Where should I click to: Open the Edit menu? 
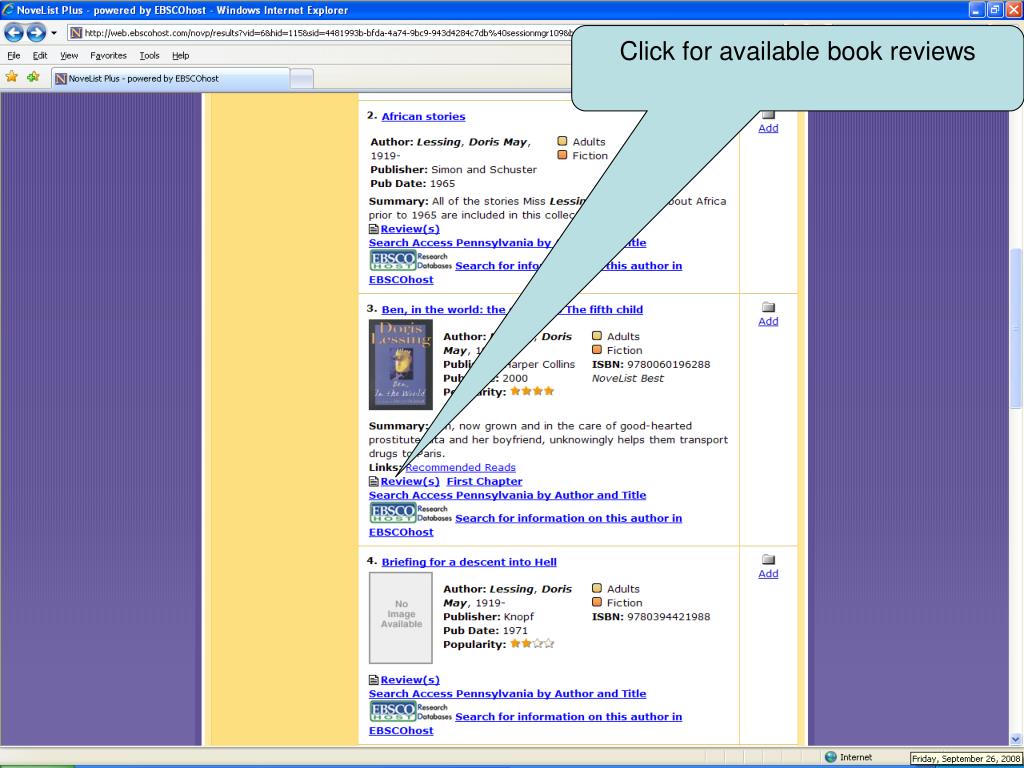click(40, 56)
